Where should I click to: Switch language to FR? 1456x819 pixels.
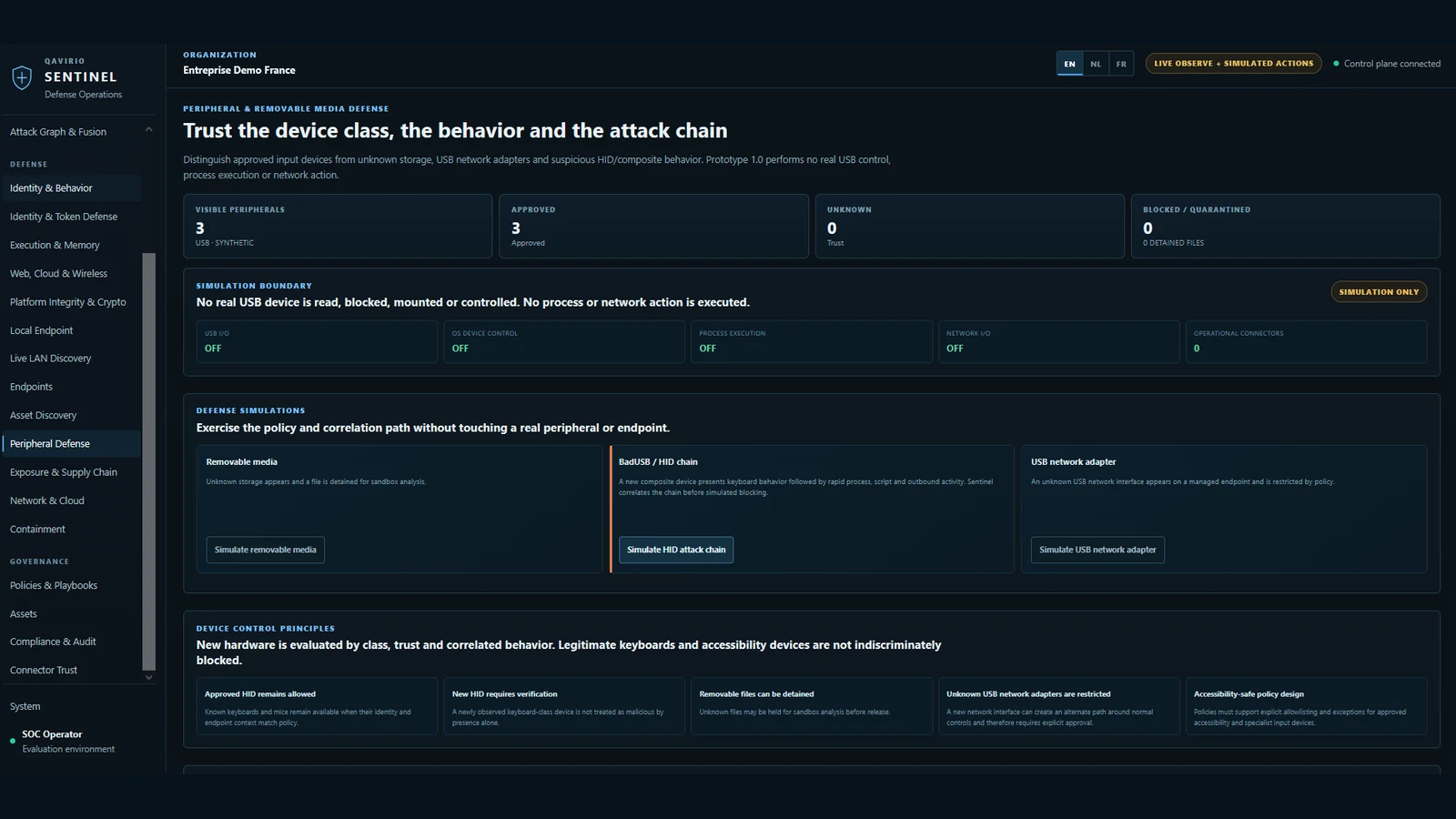coord(1121,64)
